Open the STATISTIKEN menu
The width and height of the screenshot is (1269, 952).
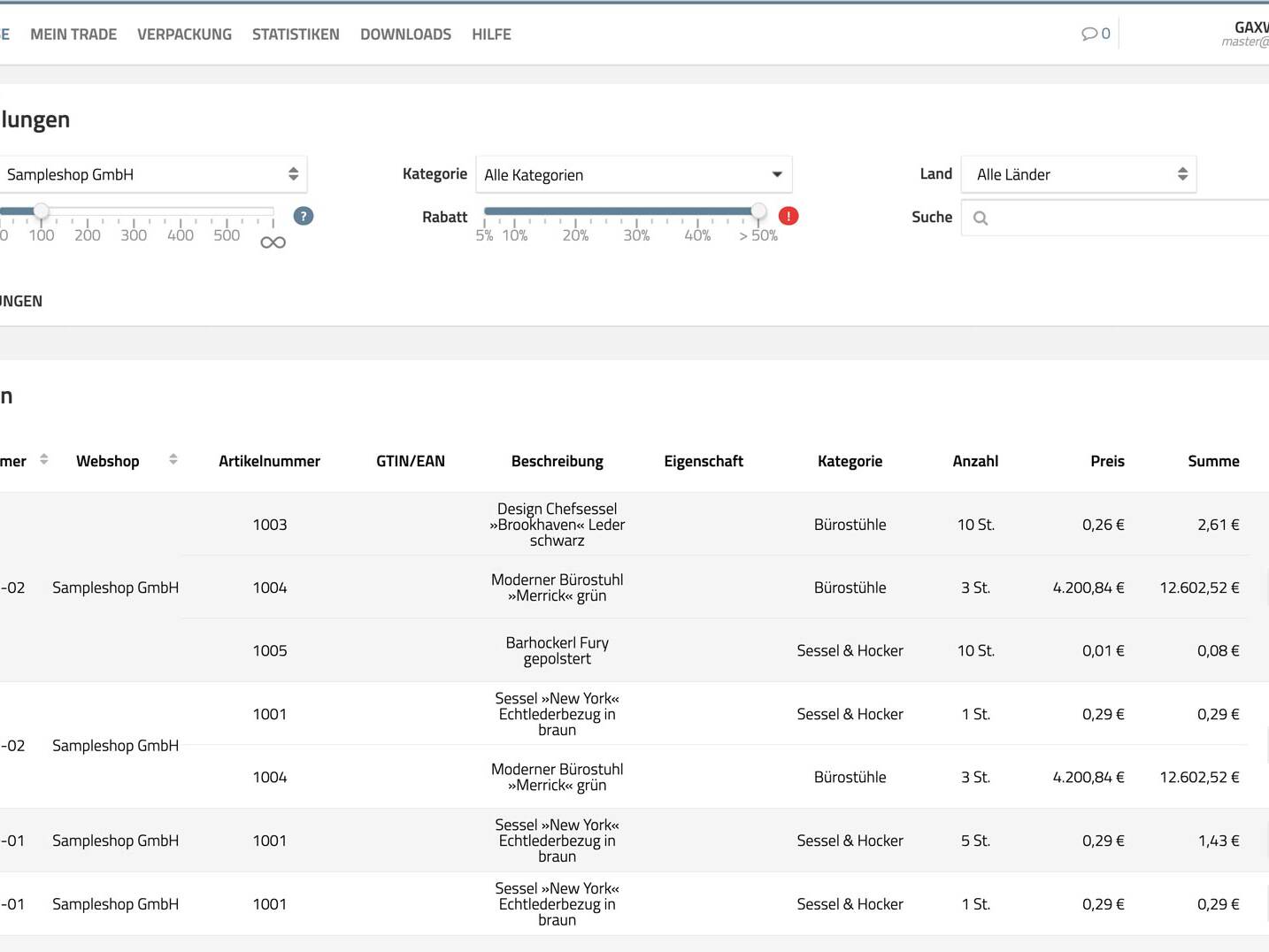point(296,35)
